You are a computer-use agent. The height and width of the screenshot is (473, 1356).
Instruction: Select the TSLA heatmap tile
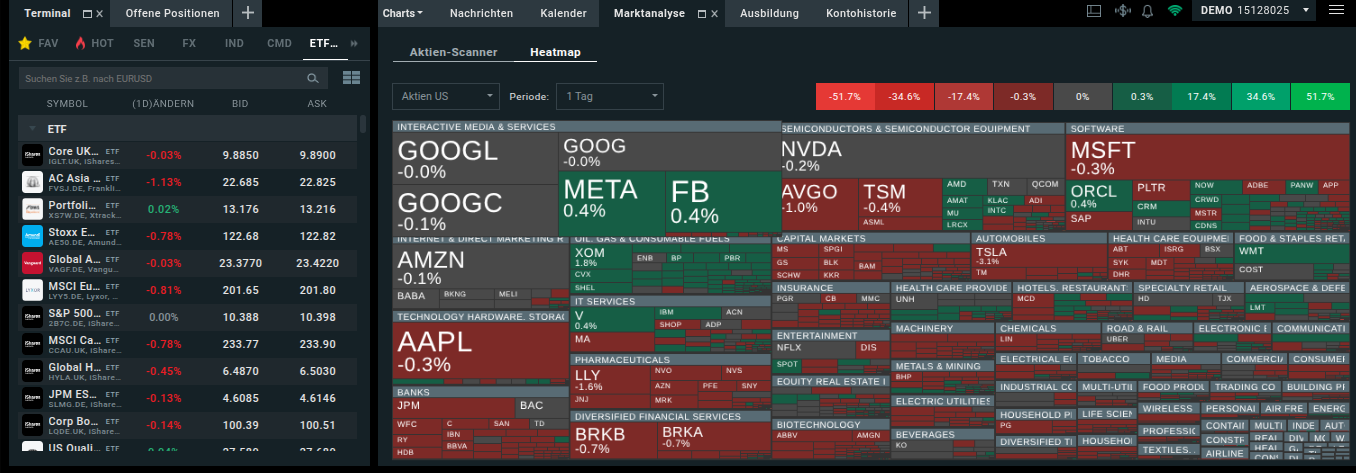click(x=1038, y=256)
